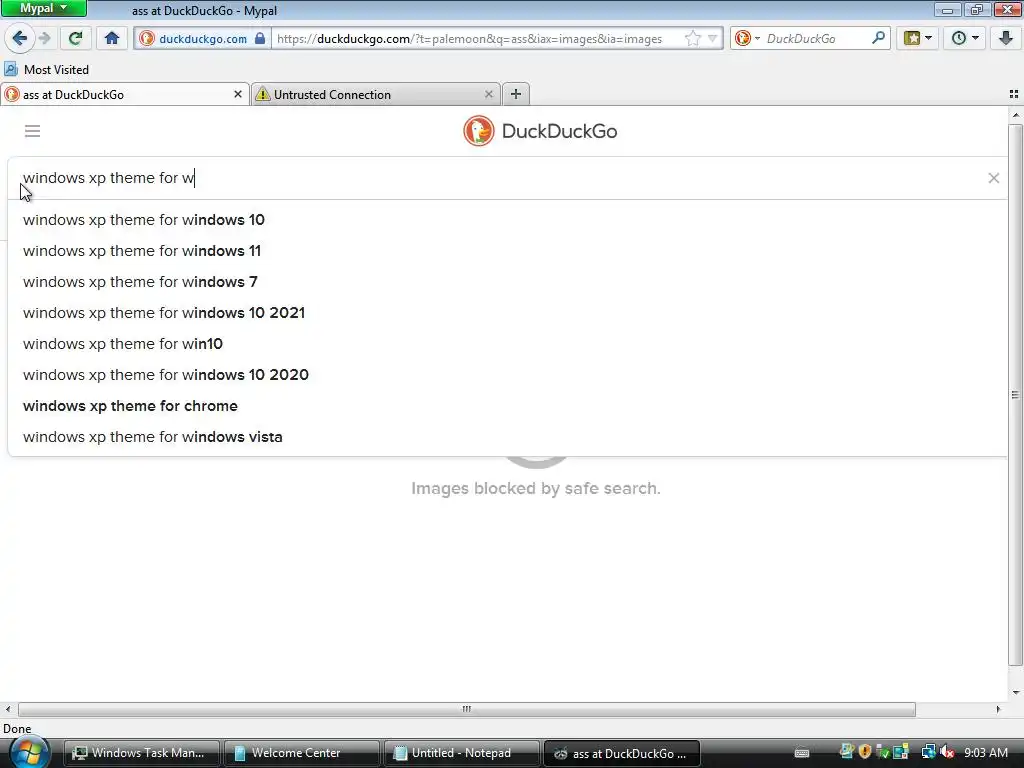Click the duckduckgo.com site identity button
This screenshot has height=768, width=1024.
(202, 39)
